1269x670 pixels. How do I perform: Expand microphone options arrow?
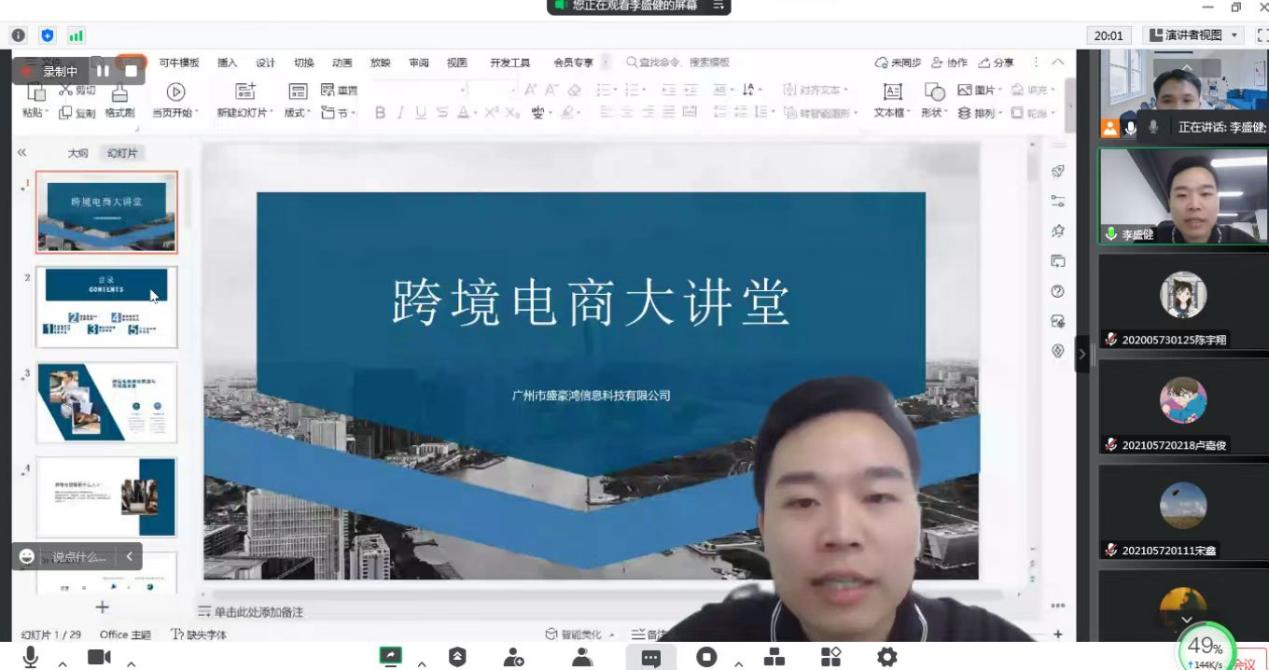point(62,663)
